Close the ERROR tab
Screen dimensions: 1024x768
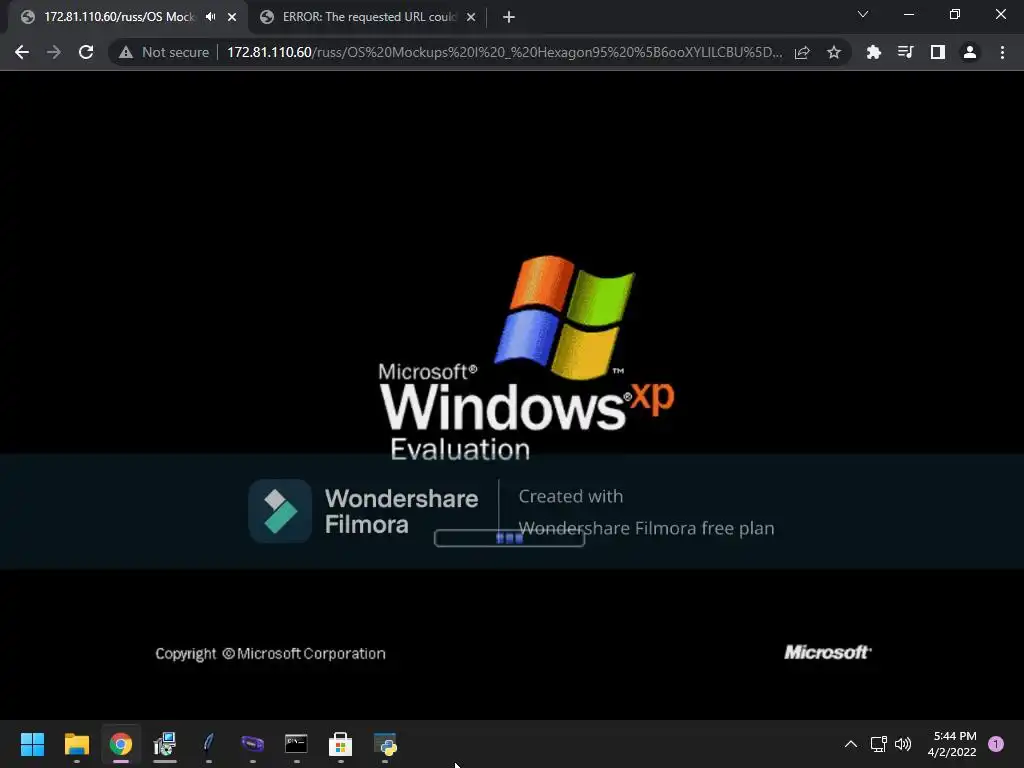[471, 17]
